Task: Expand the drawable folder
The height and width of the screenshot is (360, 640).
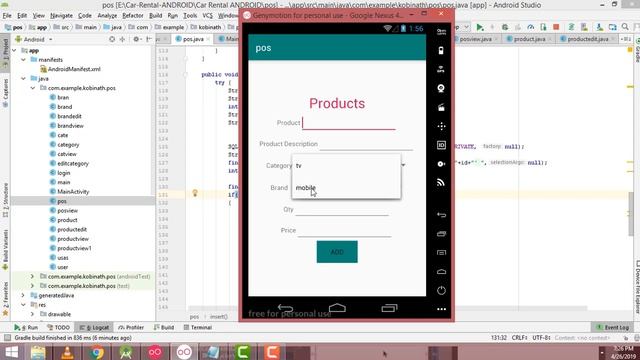Action: tap(33, 314)
